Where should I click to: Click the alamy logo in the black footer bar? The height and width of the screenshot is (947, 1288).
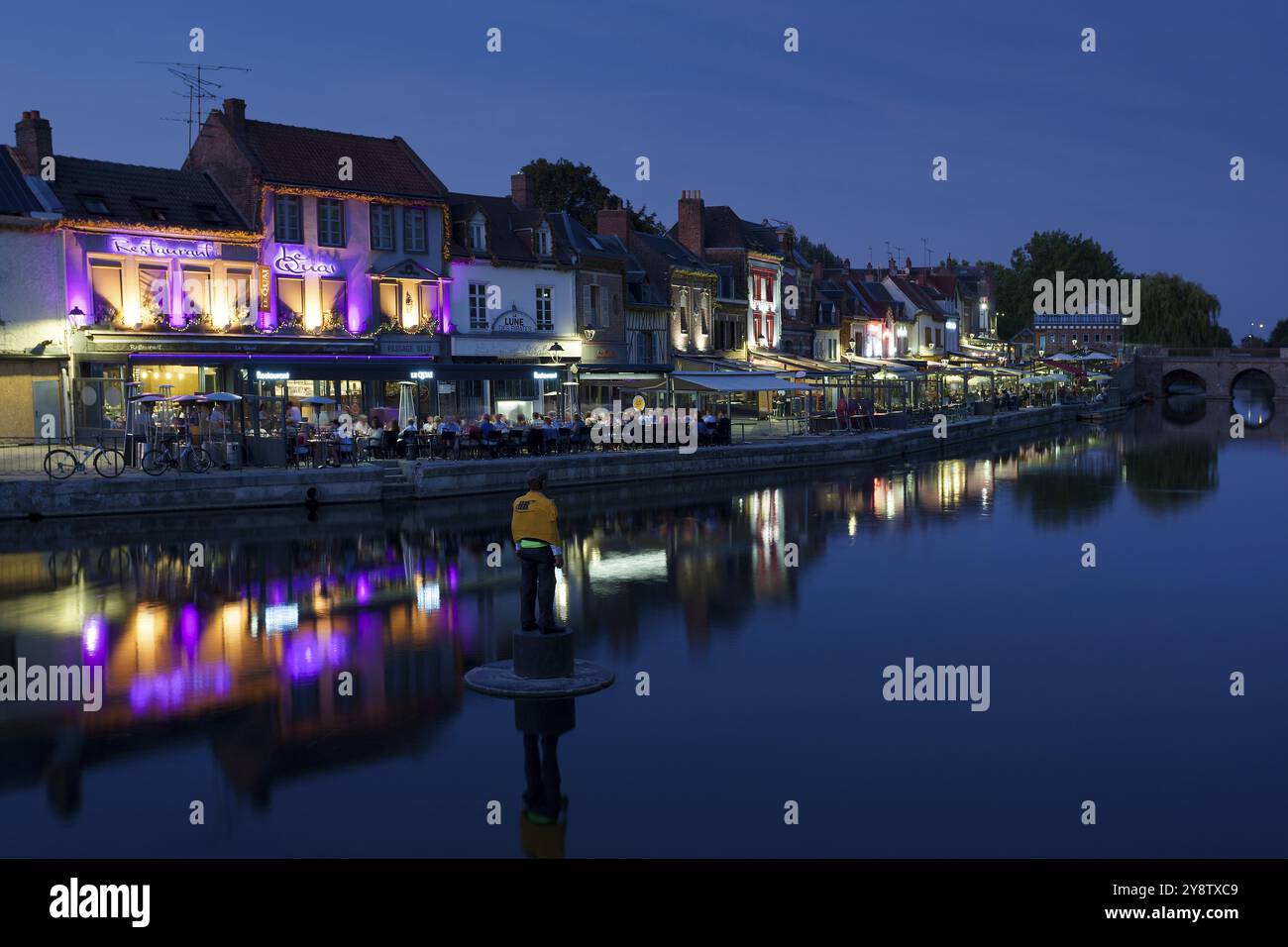click(x=100, y=901)
